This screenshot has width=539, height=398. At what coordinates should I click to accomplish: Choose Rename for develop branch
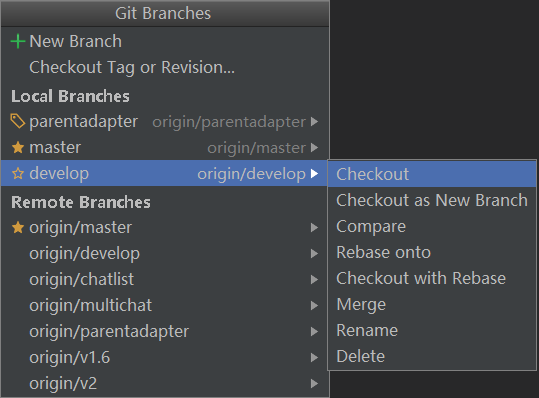(432, 330)
